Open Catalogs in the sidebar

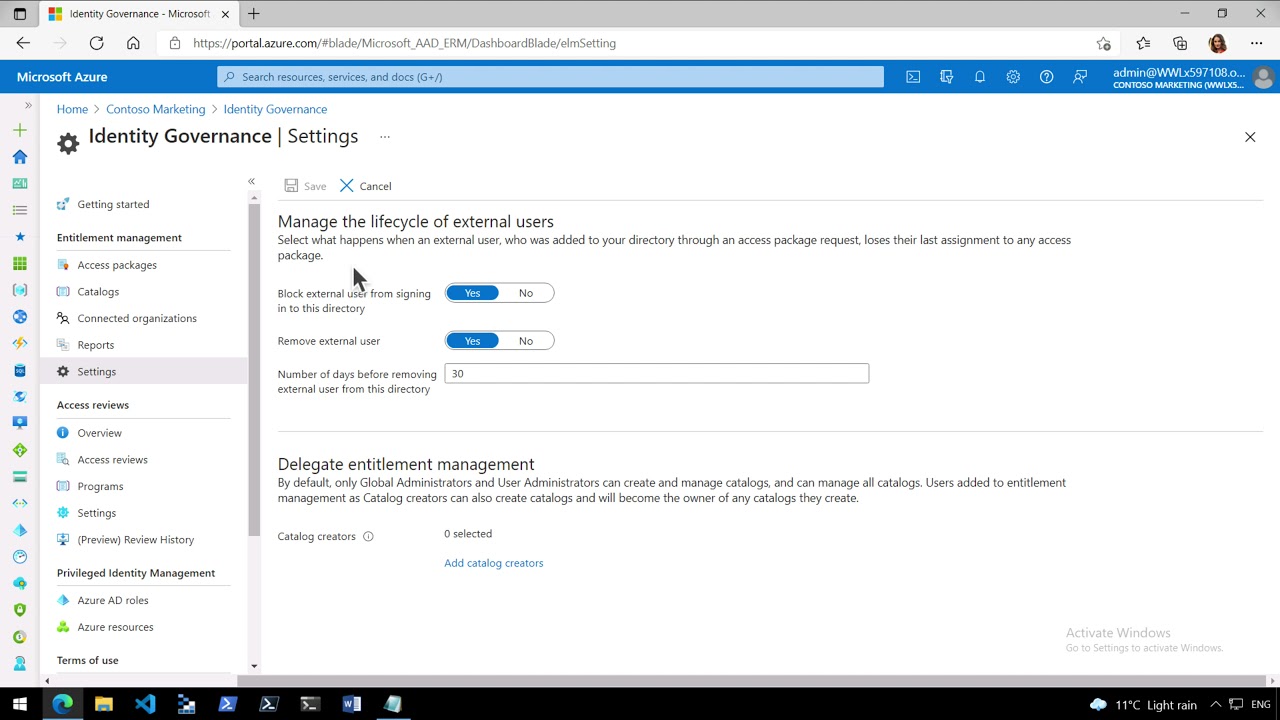pos(98,292)
